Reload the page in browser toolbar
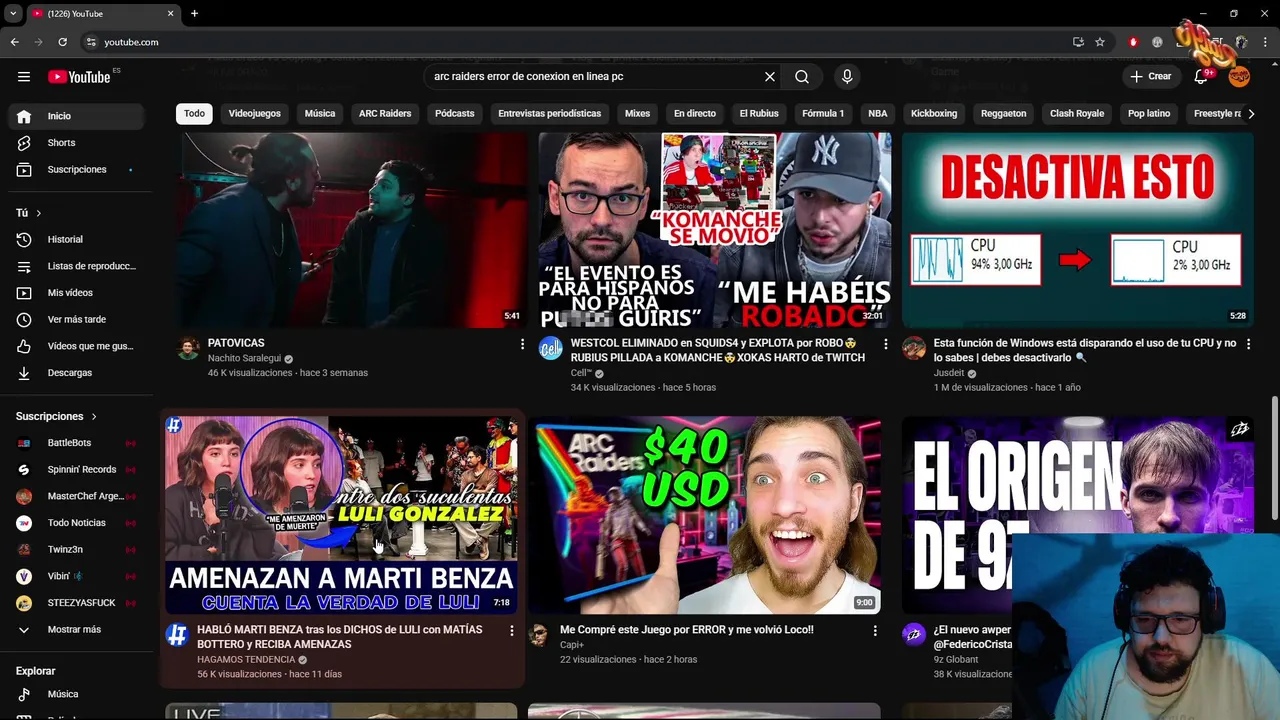The width and height of the screenshot is (1280, 720). tap(62, 42)
